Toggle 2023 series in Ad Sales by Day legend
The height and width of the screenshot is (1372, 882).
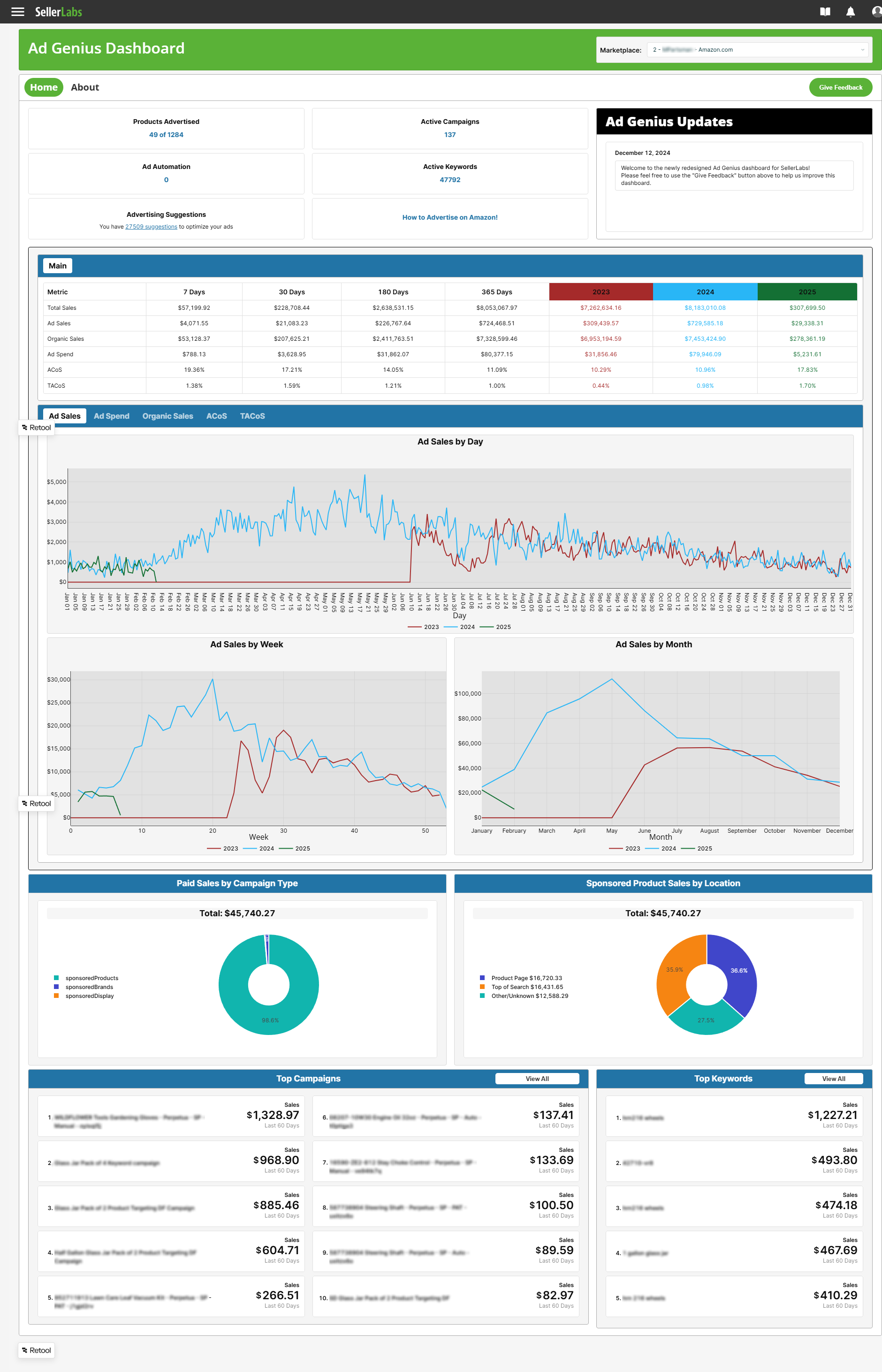(x=423, y=627)
